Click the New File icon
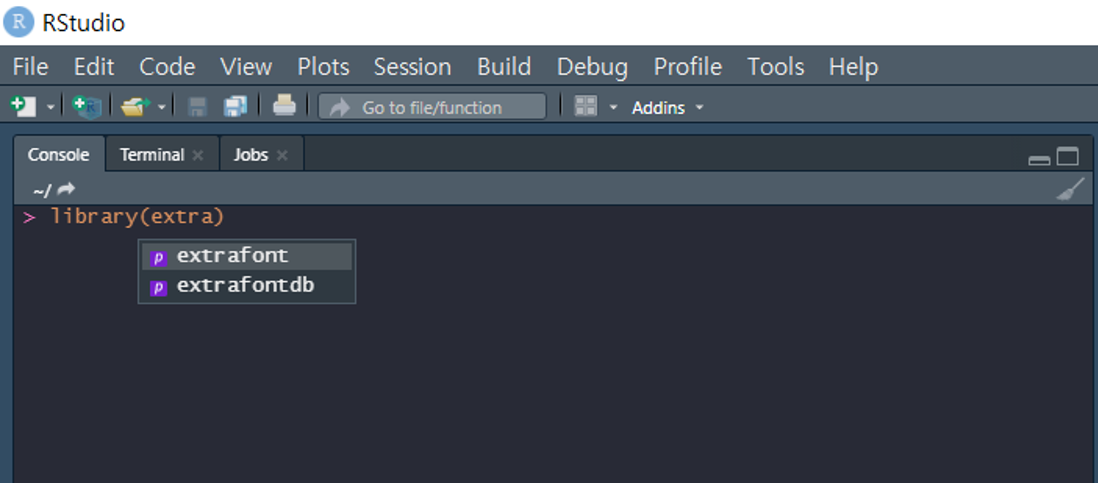Viewport: 1098px width, 483px height. (x=24, y=106)
